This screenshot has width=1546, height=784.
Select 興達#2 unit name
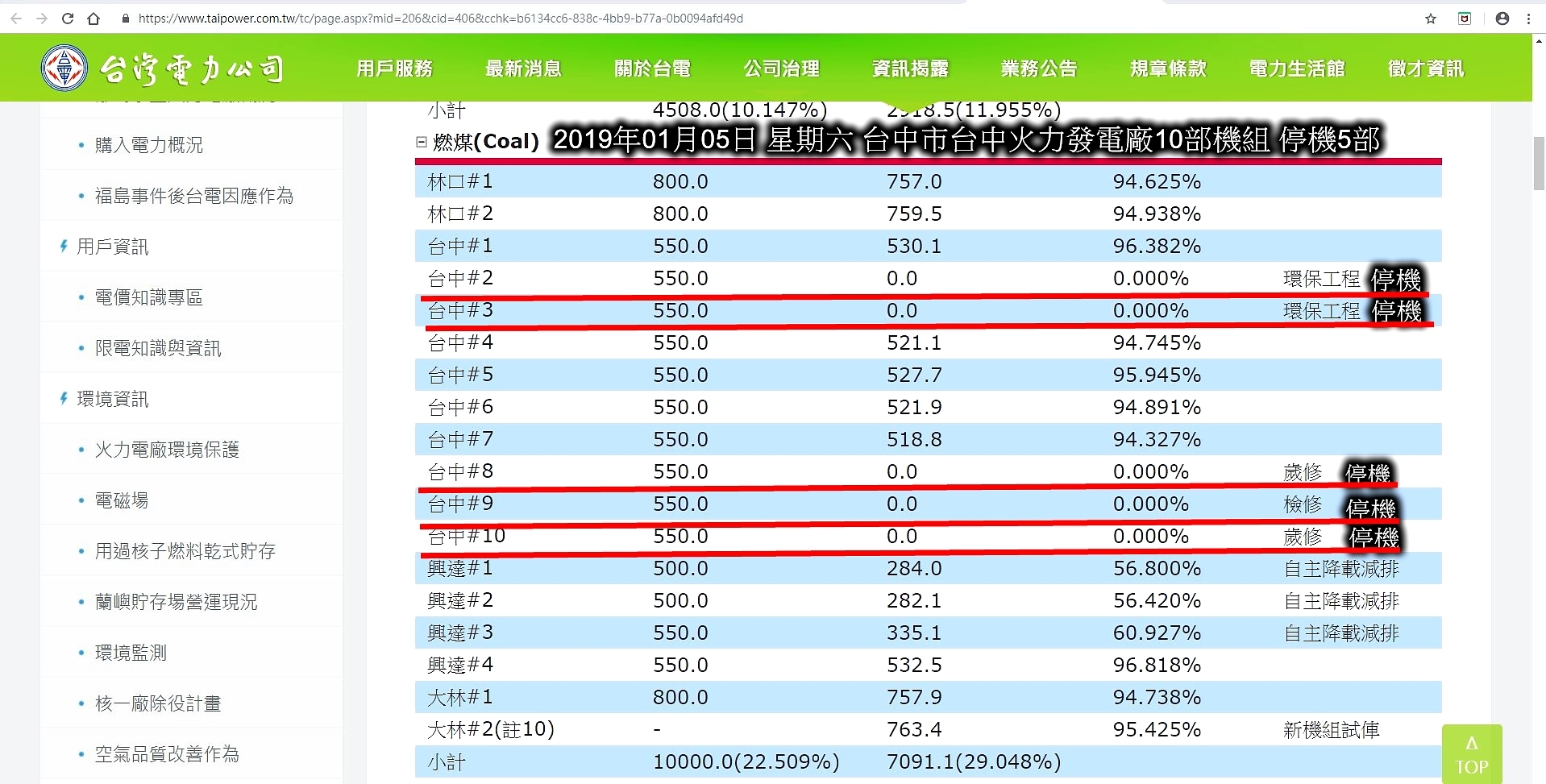coord(460,600)
